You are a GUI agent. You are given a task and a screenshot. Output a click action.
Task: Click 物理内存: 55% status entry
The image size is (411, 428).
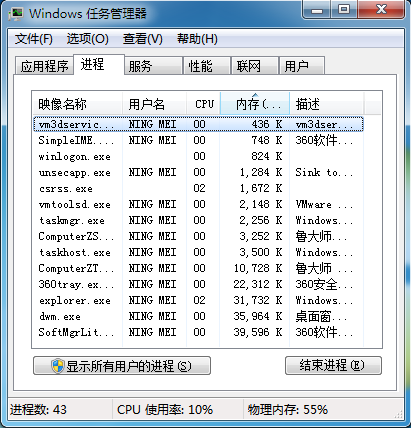[x=288, y=410]
